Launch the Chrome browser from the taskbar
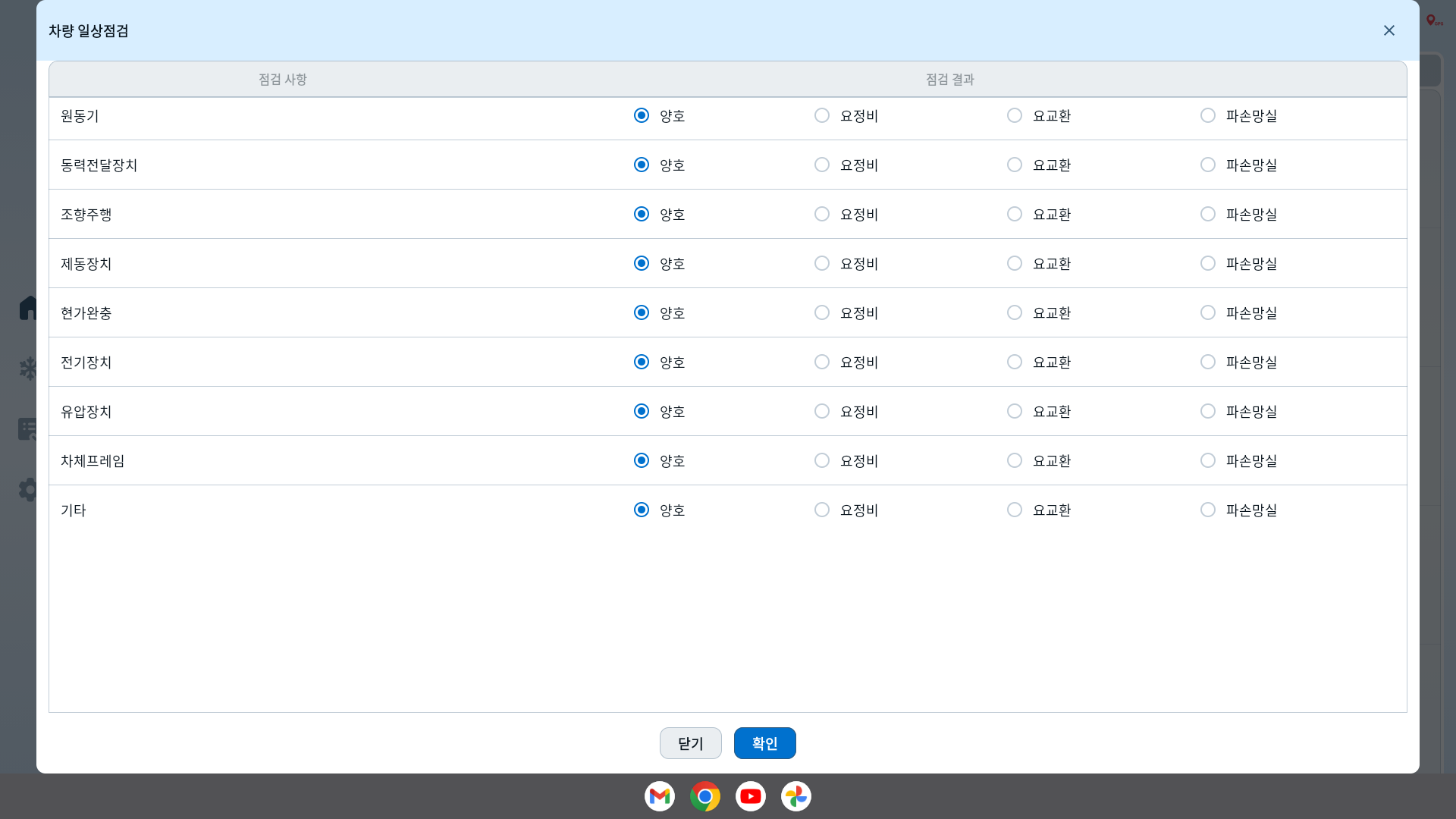Viewport: 1456px width, 819px height. pyautogui.click(x=704, y=796)
